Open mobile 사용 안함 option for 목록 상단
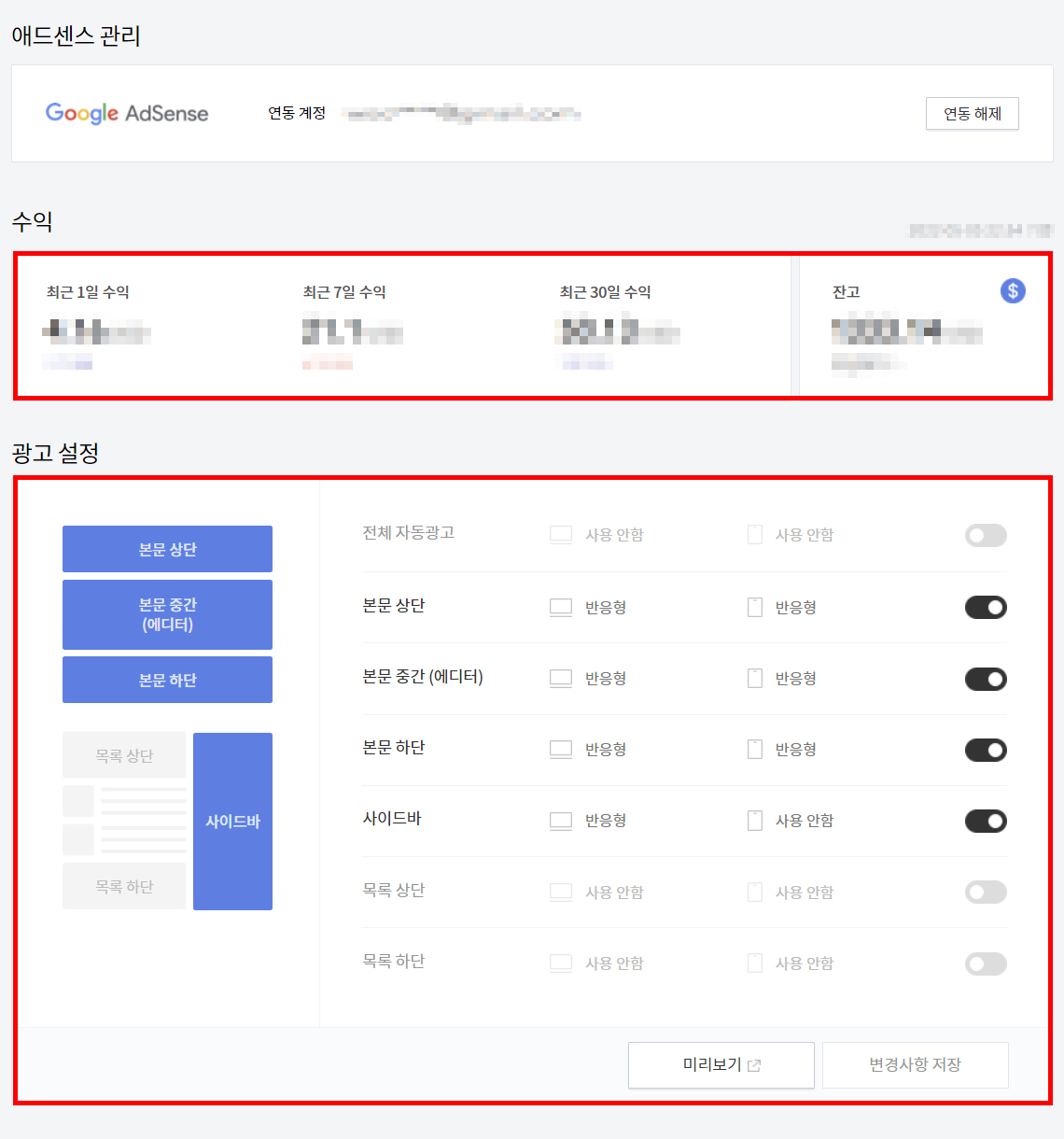 click(x=805, y=893)
